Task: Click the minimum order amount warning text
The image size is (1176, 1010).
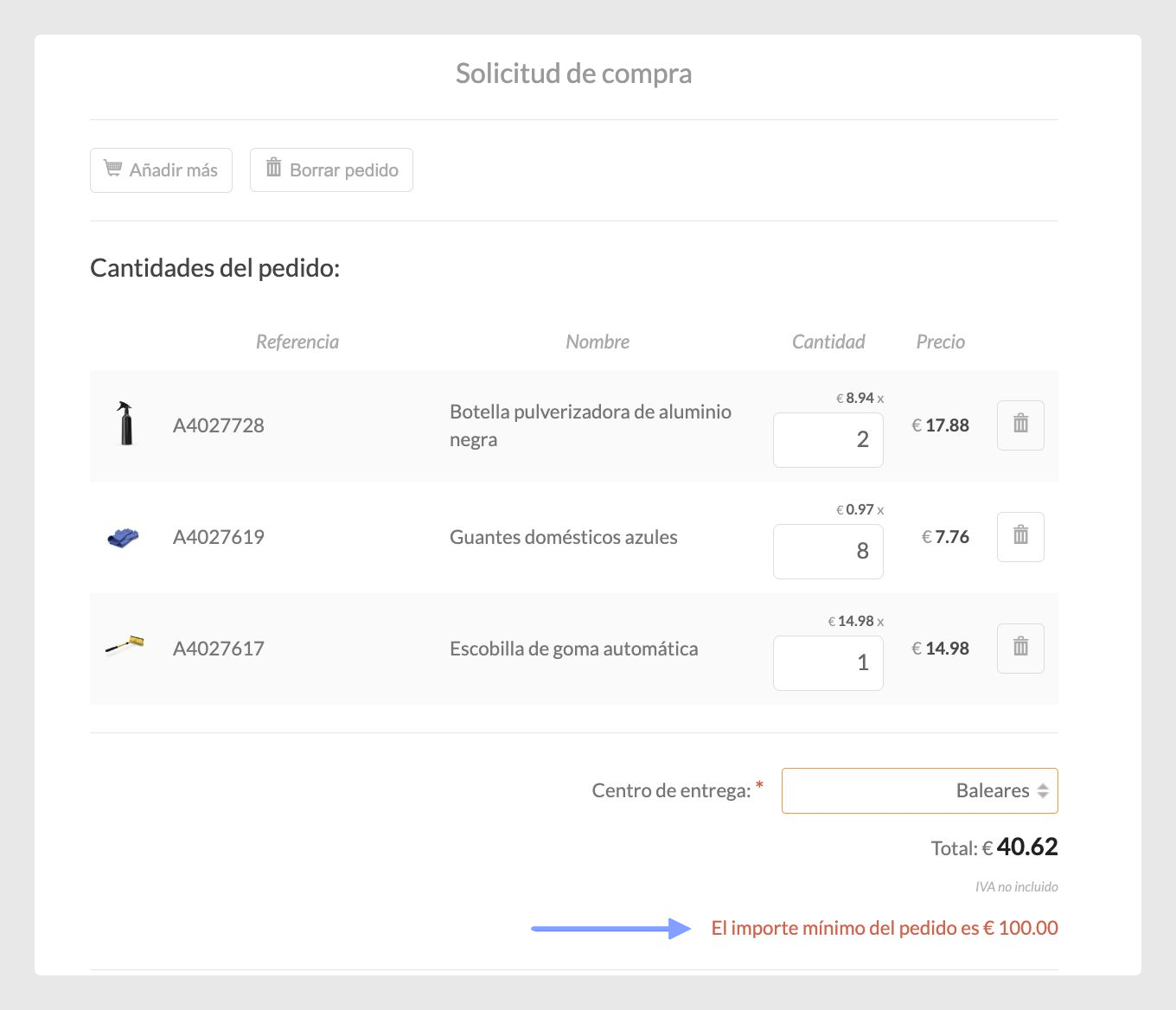Action: 885,928
